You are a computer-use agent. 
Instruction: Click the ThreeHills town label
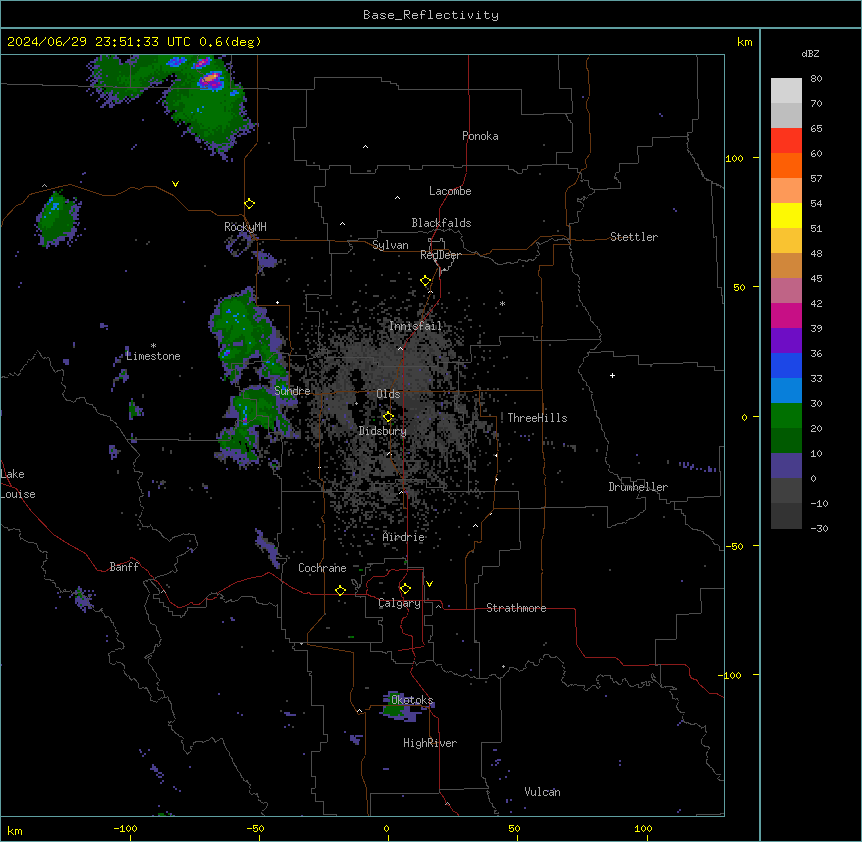(537, 418)
